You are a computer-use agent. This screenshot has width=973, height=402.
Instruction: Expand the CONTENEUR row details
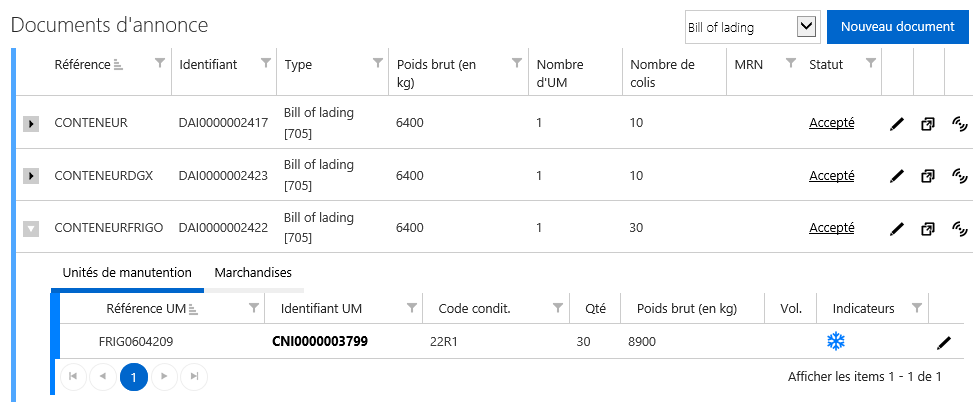click(31, 124)
